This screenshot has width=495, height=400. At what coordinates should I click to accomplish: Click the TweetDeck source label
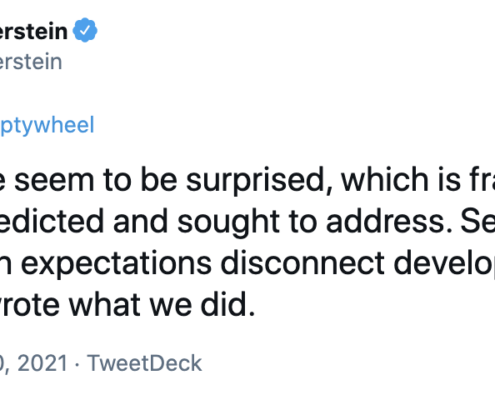tap(144, 363)
